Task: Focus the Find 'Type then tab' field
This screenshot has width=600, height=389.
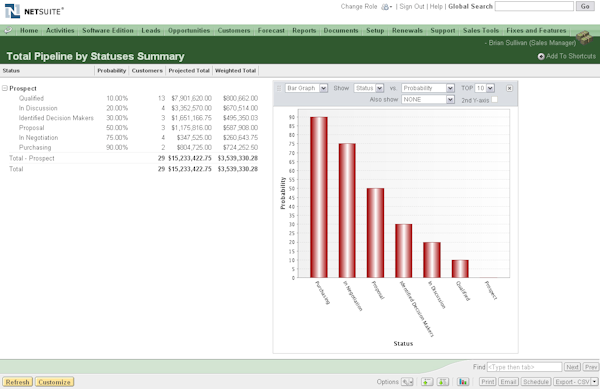Action: [524, 367]
